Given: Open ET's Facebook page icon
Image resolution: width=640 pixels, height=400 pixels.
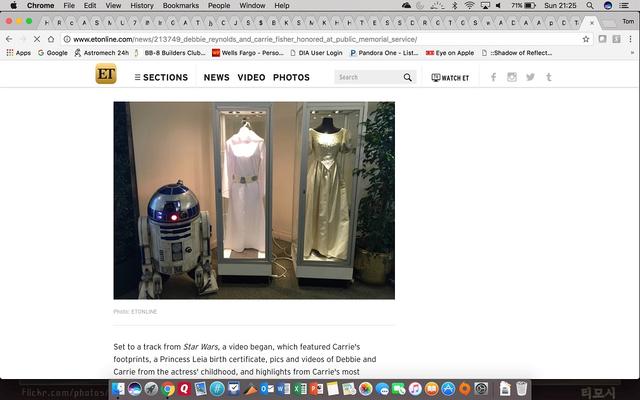Looking at the screenshot, I should pyautogui.click(x=493, y=77).
